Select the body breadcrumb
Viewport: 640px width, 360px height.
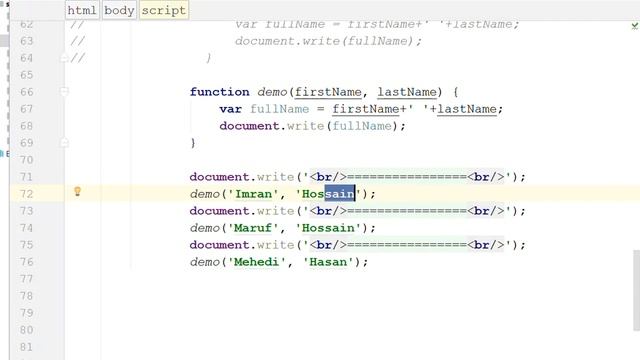coord(119,10)
